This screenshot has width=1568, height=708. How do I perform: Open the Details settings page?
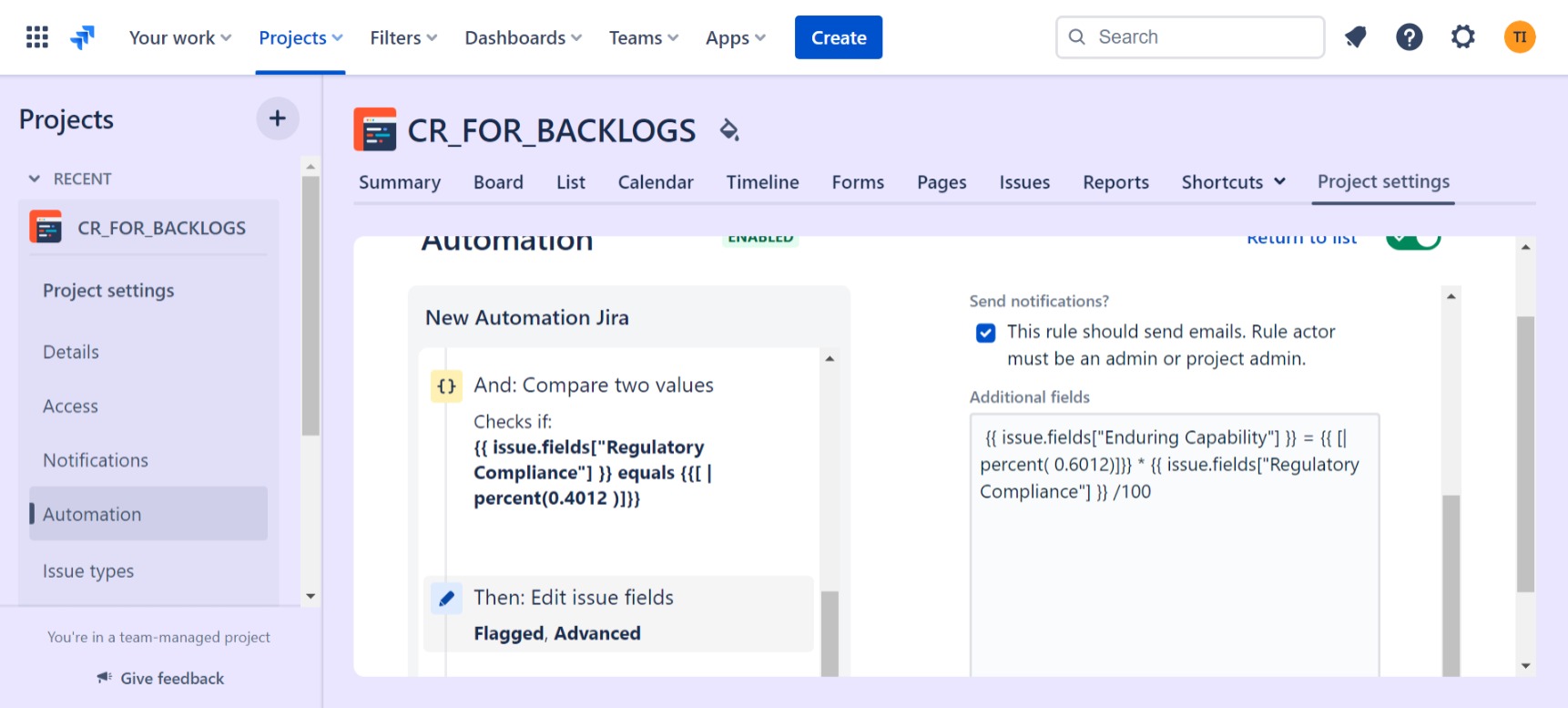coord(71,352)
